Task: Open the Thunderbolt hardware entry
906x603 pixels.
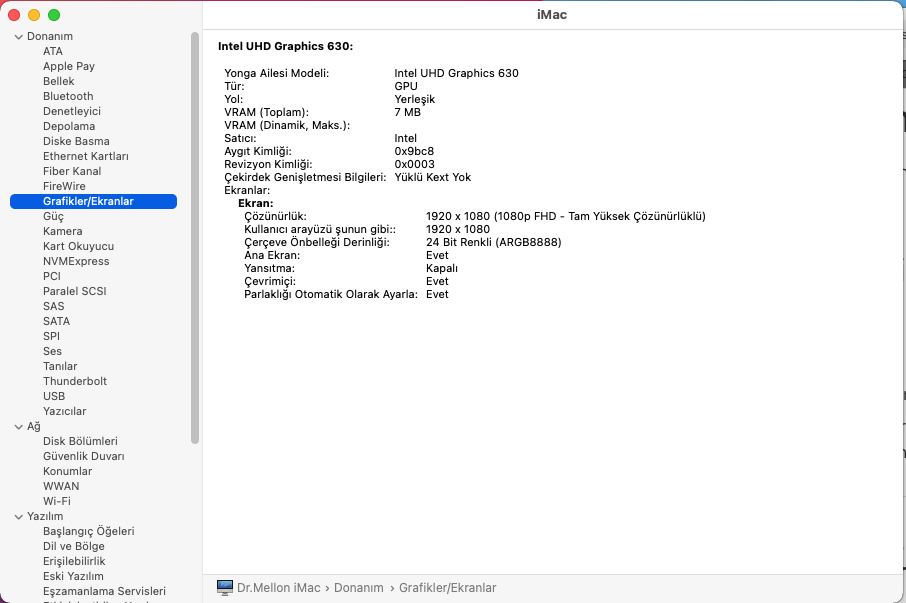Action: tap(75, 382)
